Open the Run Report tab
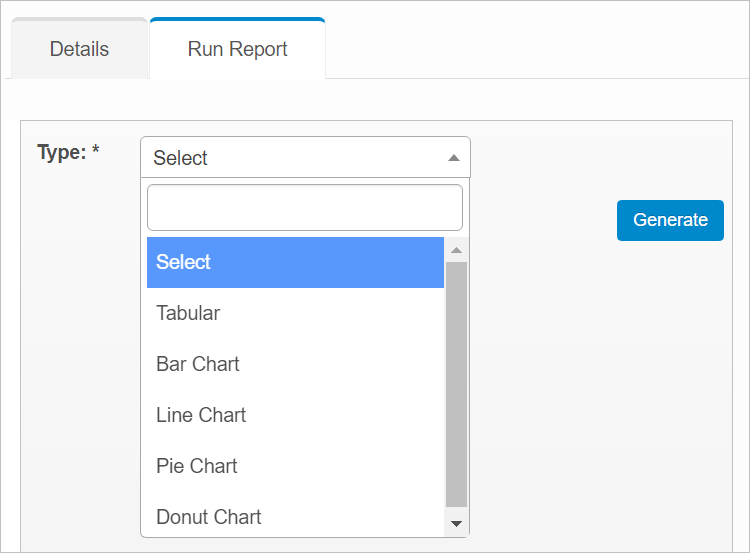Viewport: 750px width, 553px height. tap(237, 49)
